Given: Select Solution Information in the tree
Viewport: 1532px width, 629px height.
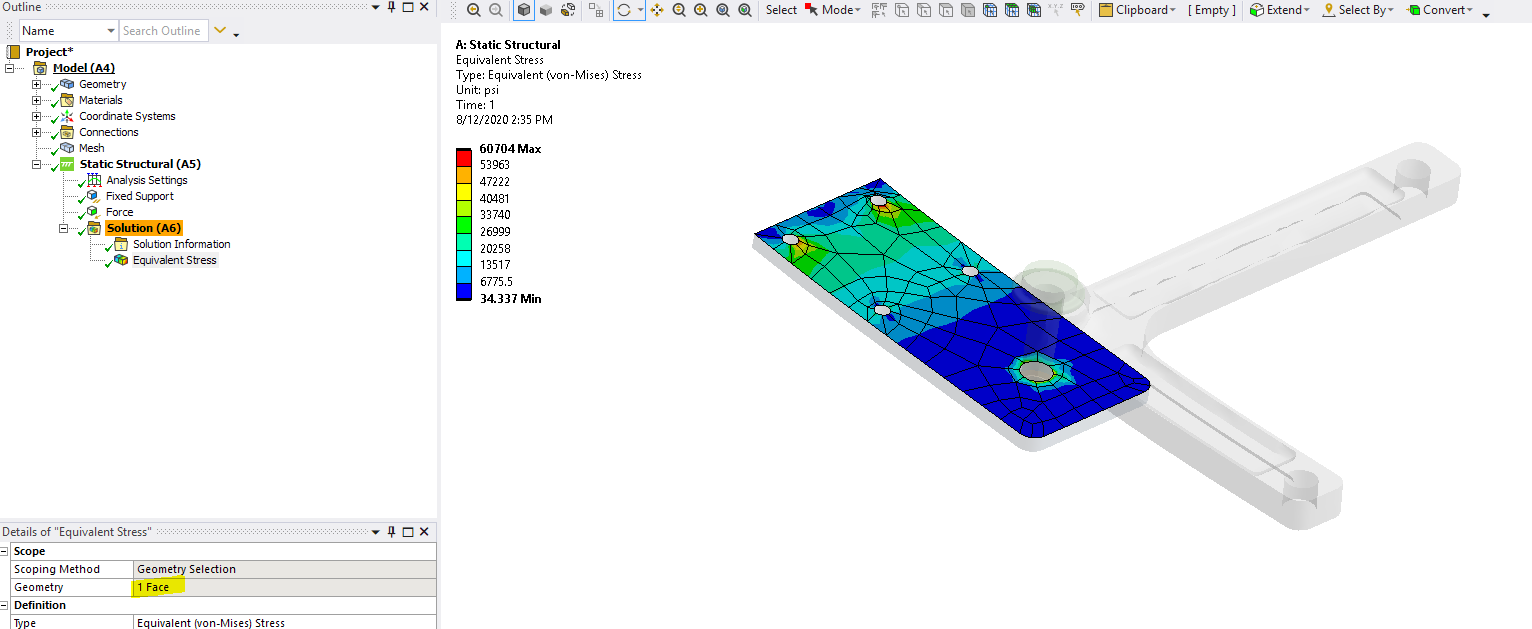Looking at the screenshot, I should pos(181,244).
